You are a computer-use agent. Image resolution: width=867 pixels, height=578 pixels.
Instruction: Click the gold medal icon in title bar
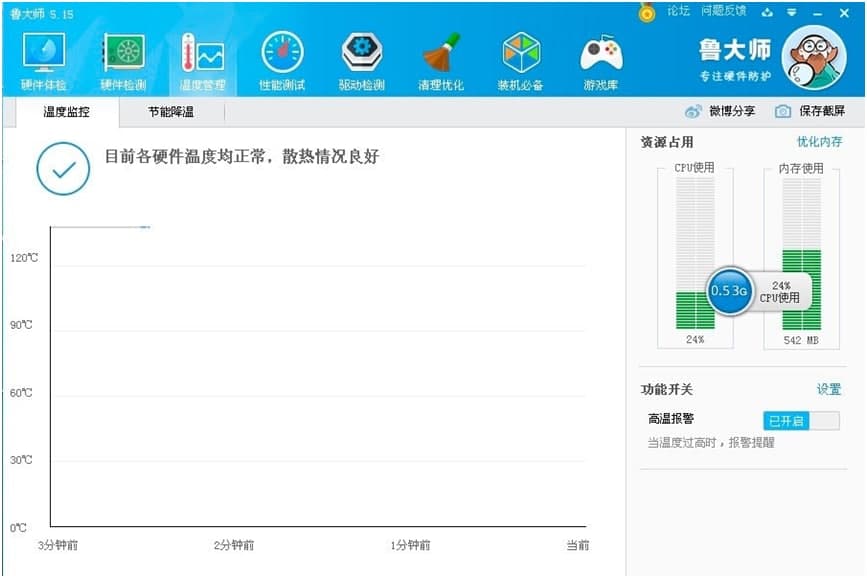(x=646, y=12)
